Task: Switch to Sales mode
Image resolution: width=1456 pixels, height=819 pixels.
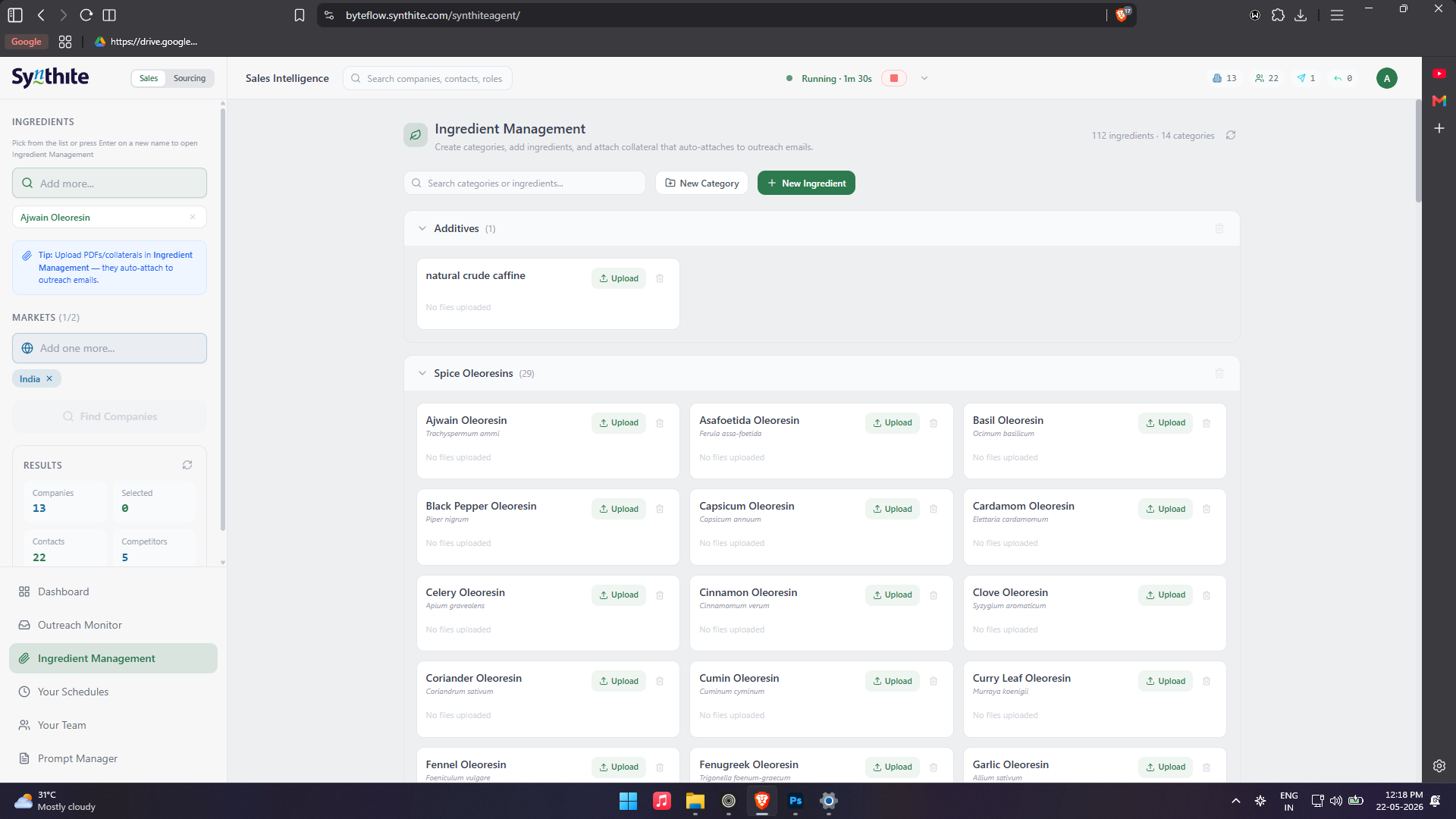Action: (149, 78)
